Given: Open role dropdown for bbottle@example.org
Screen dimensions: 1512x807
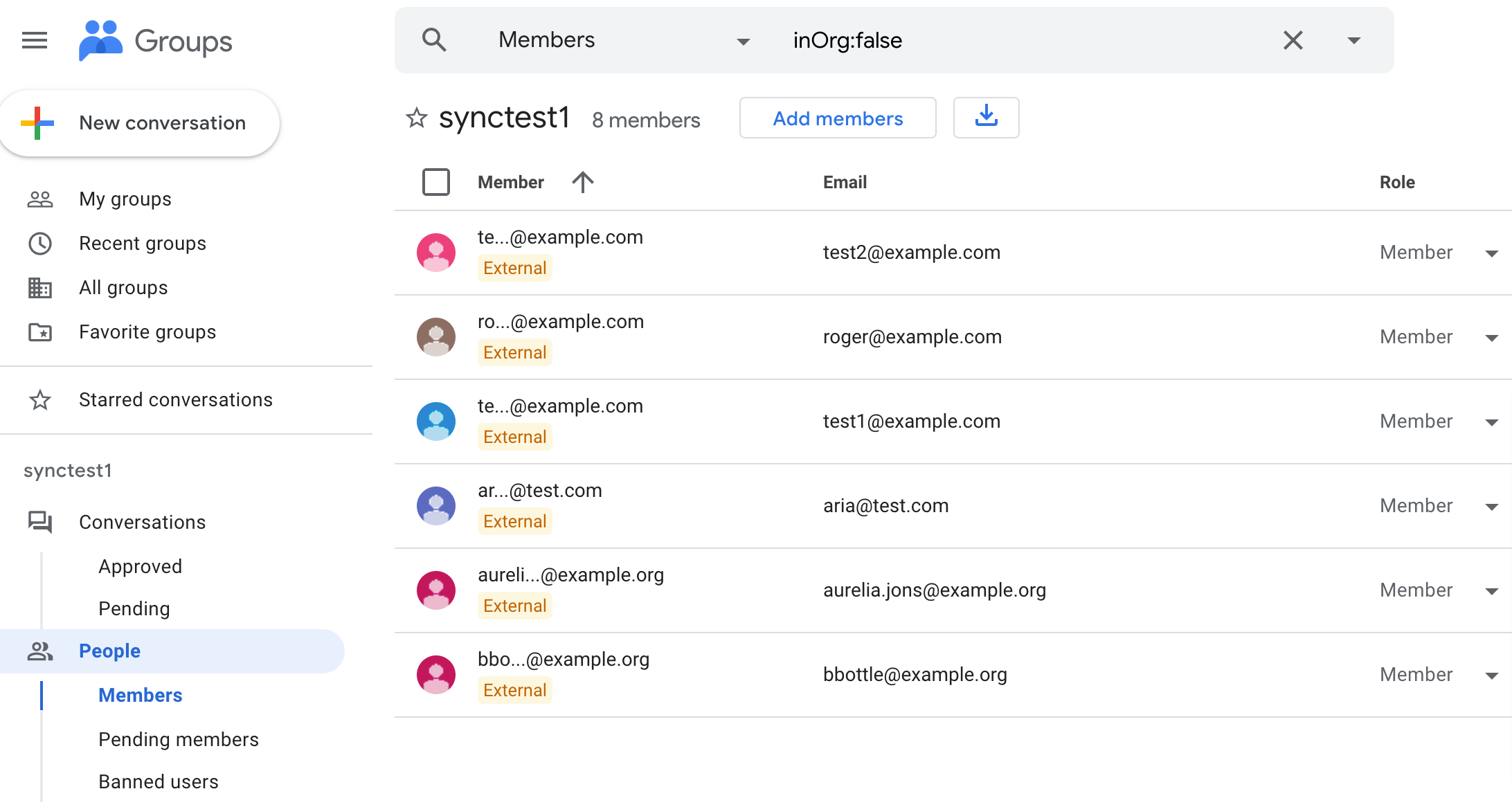Looking at the screenshot, I should [x=1492, y=675].
